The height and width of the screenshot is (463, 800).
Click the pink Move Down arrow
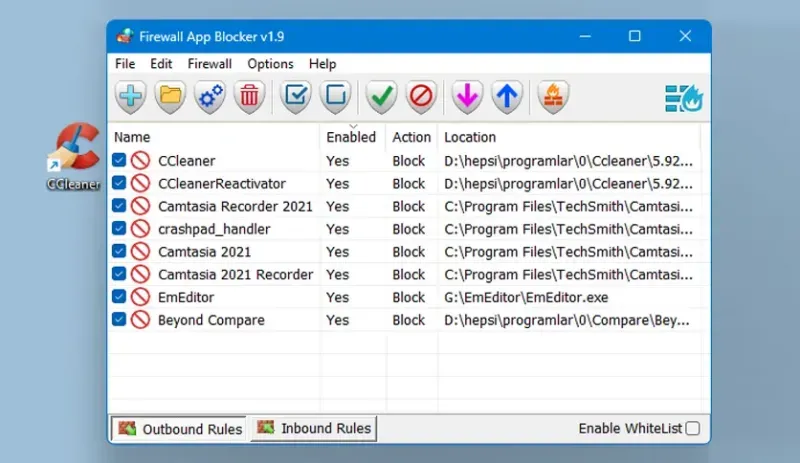point(467,96)
